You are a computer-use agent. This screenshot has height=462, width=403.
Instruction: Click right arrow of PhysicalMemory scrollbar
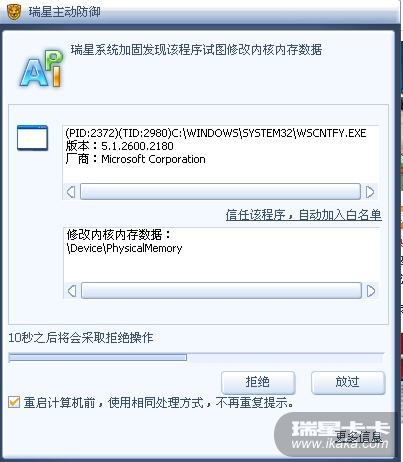(x=371, y=291)
